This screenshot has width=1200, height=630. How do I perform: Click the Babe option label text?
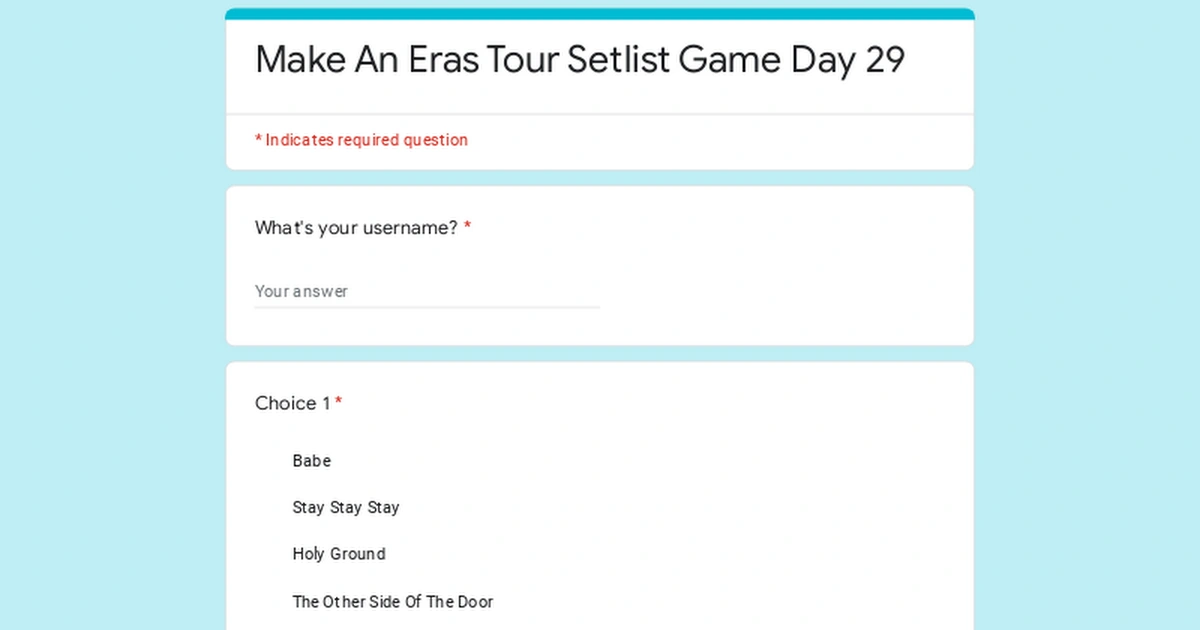(311, 461)
